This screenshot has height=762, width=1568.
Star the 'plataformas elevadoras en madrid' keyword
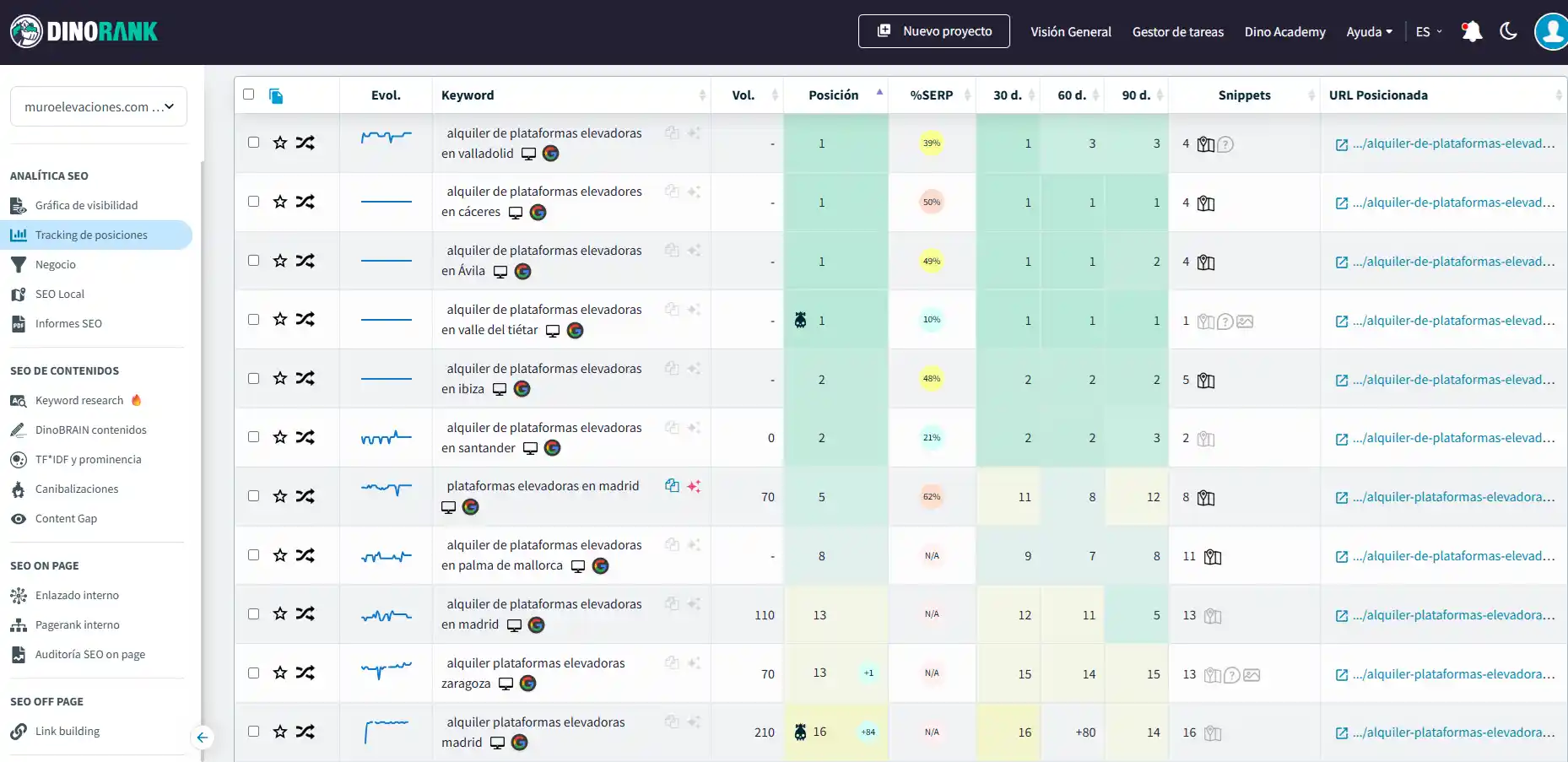click(x=280, y=496)
